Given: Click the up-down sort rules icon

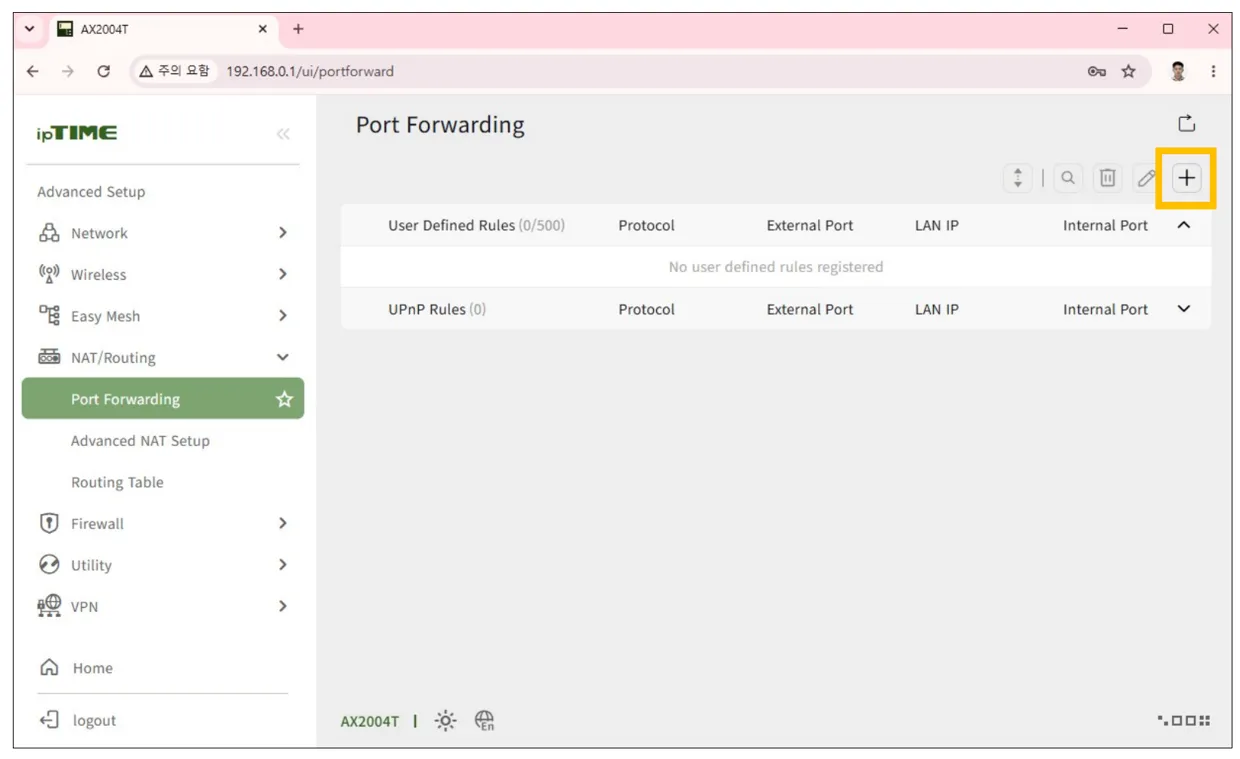Looking at the screenshot, I should coord(1018,178).
